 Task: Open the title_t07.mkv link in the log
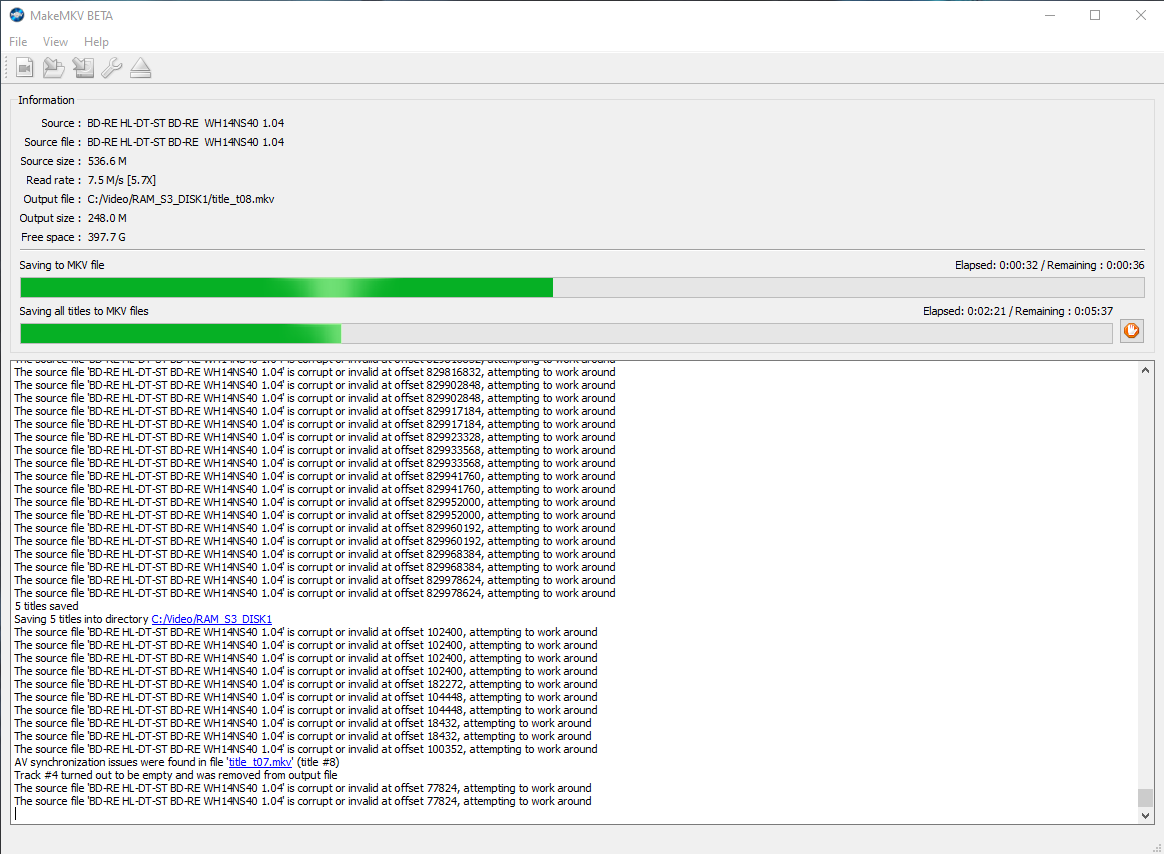pyautogui.click(x=260, y=762)
